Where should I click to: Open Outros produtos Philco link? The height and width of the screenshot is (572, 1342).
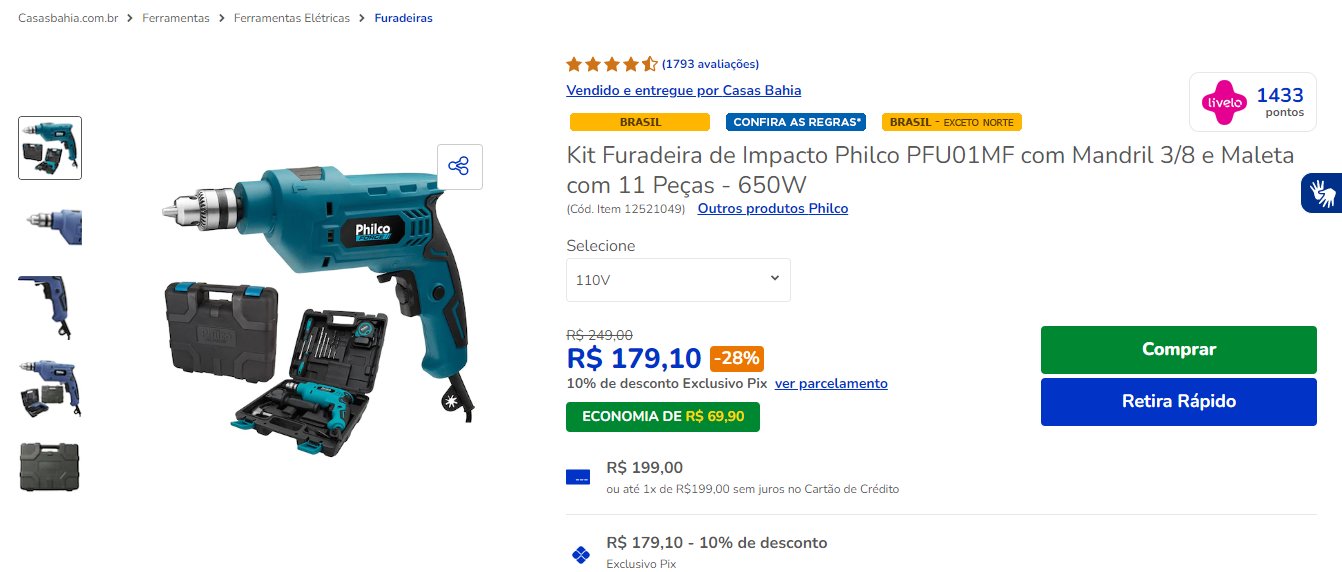coord(773,208)
